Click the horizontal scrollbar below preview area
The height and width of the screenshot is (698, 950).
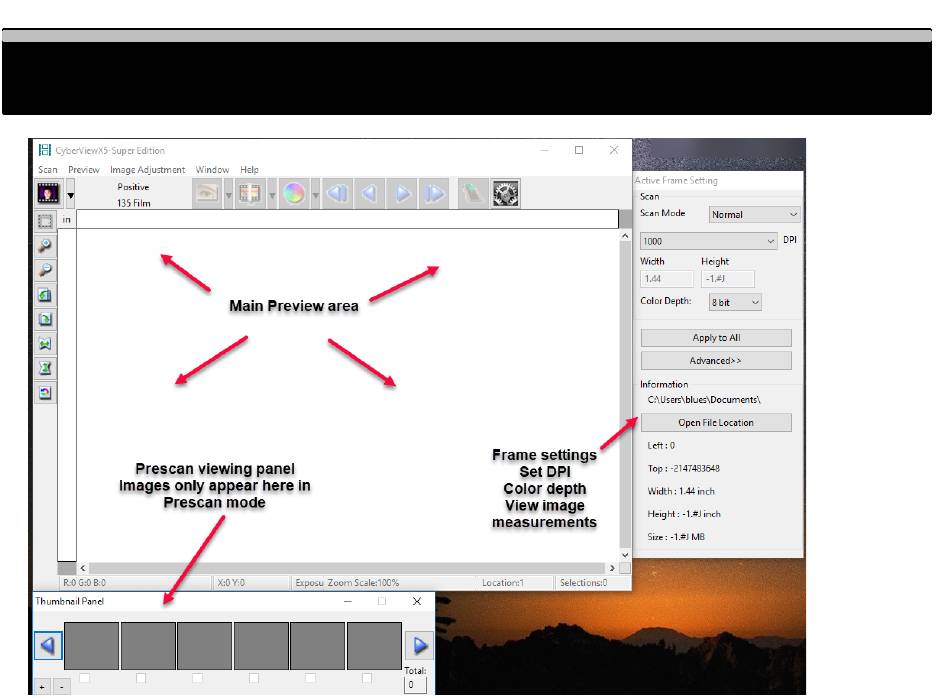340,567
